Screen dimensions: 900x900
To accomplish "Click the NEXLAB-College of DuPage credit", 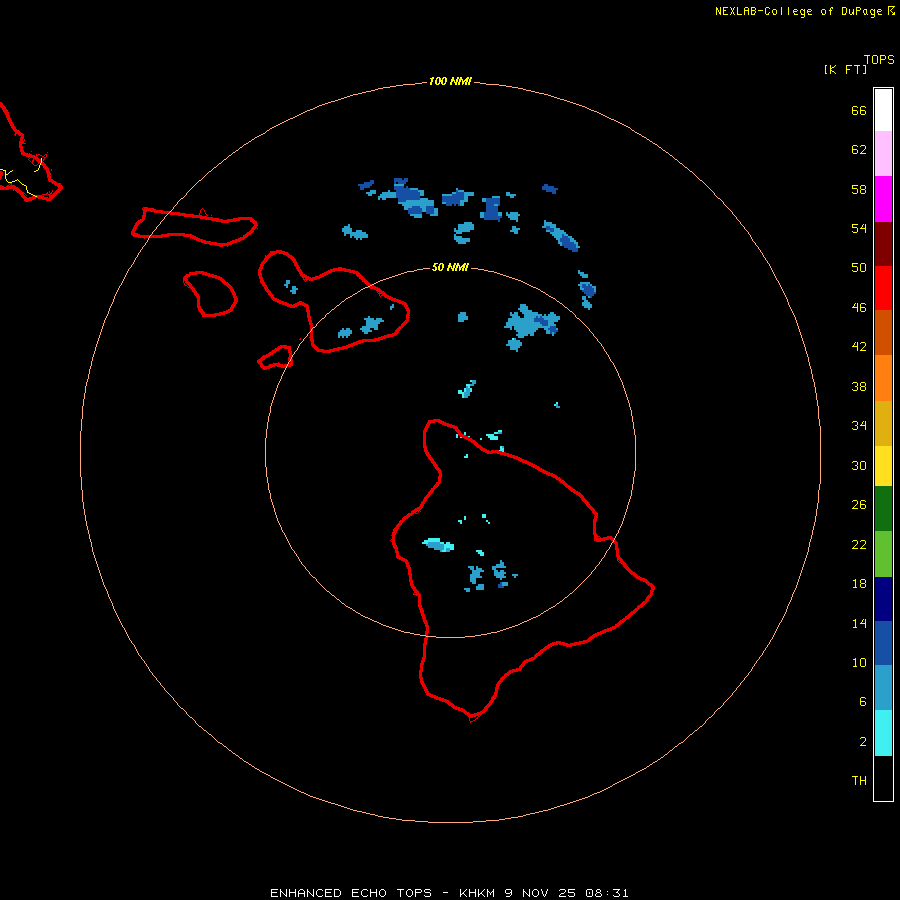I will [798, 11].
